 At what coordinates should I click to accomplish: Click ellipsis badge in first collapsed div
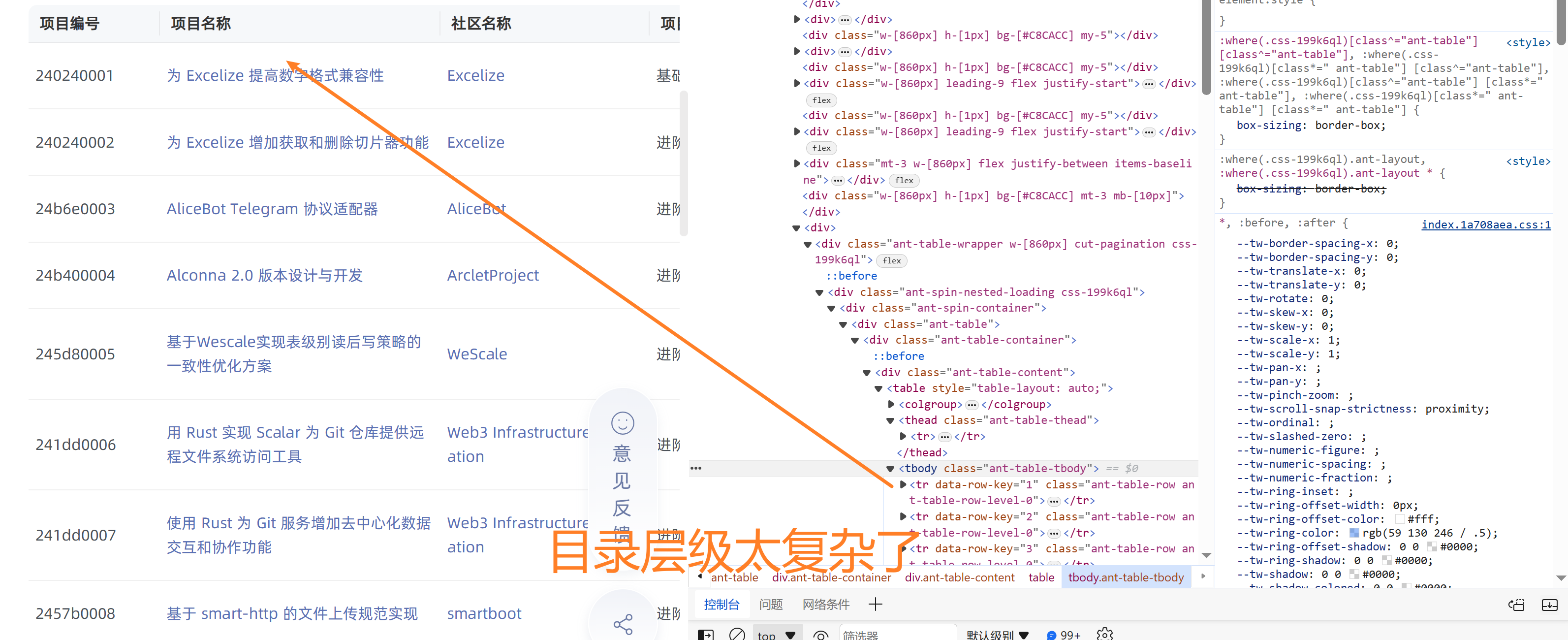pos(844,20)
